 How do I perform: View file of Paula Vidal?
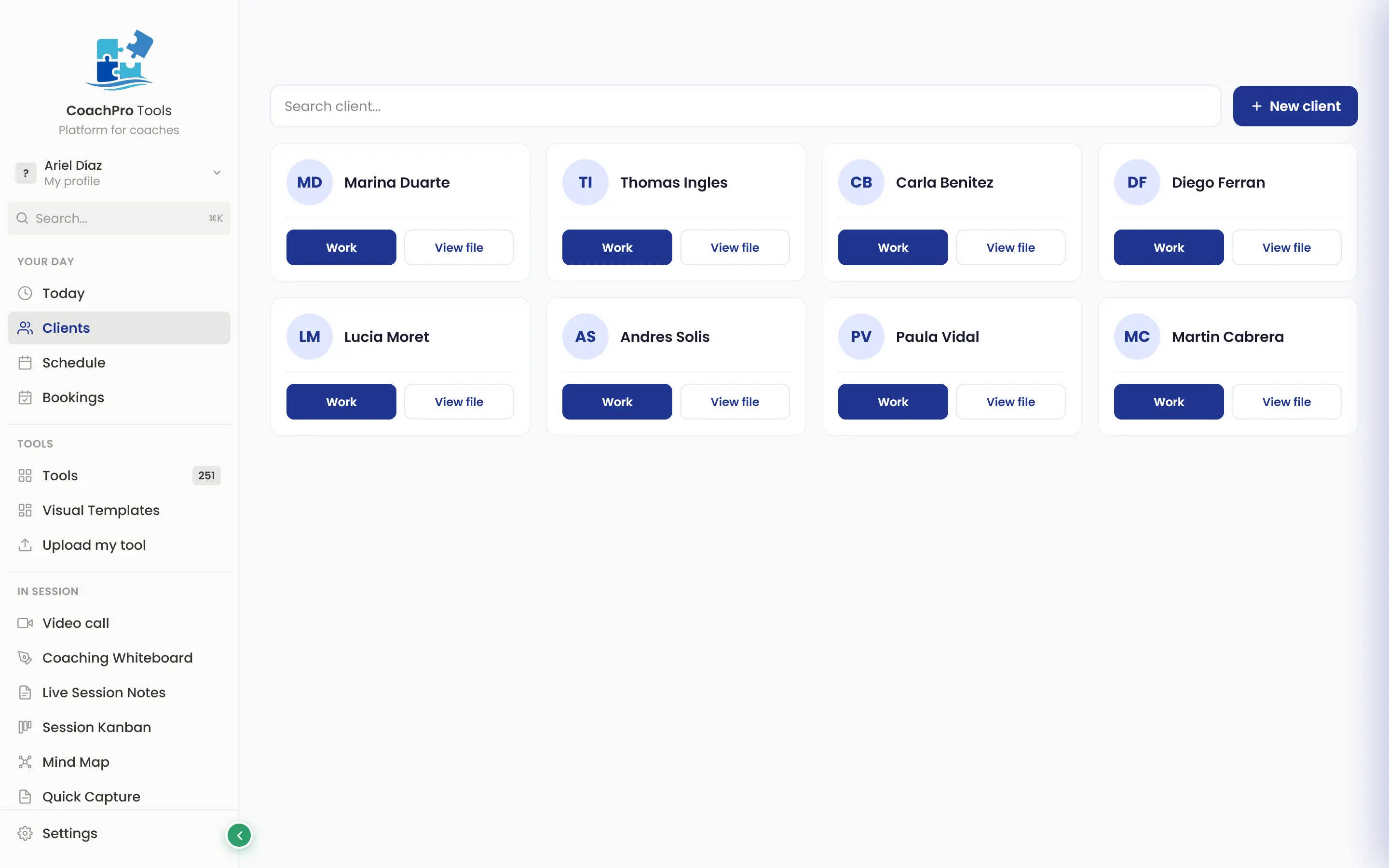(1010, 402)
